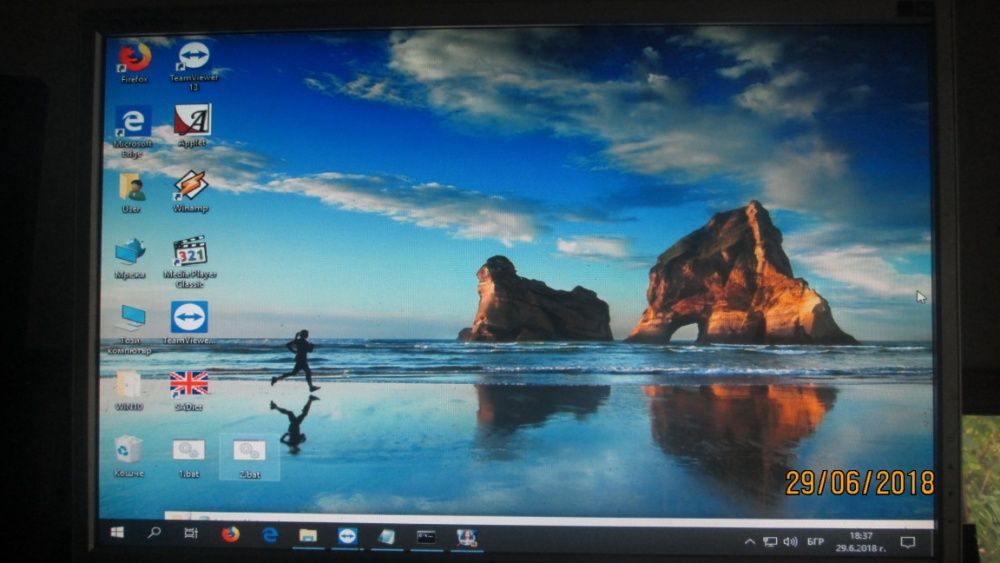Select the Winamp desktop shortcut
This screenshot has height=563, width=1000.
tap(190, 191)
